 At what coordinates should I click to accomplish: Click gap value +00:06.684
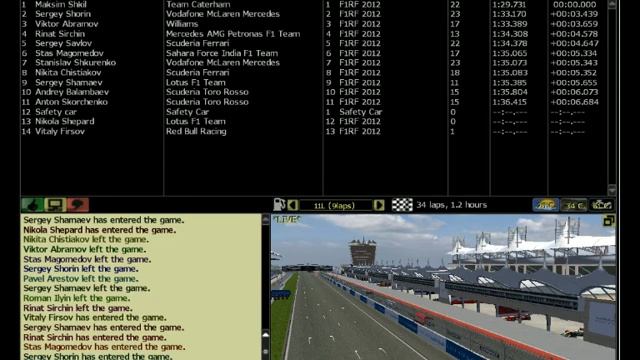click(x=574, y=102)
